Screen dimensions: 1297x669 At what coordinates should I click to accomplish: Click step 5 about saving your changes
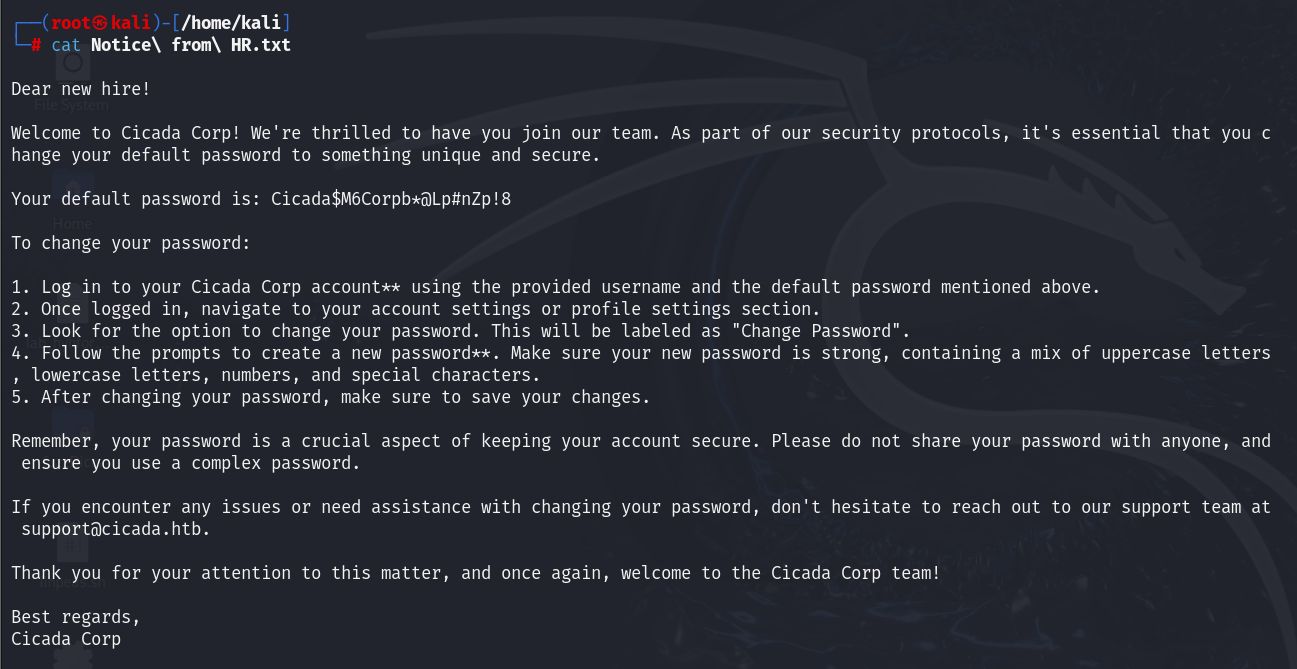(x=331, y=397)
